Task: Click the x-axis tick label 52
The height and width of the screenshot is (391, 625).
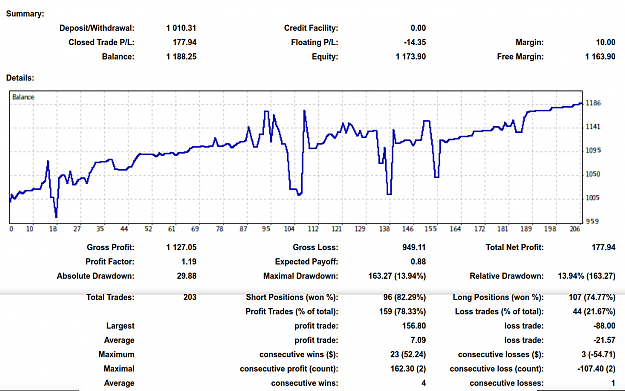Action: [x=148, y=229]
